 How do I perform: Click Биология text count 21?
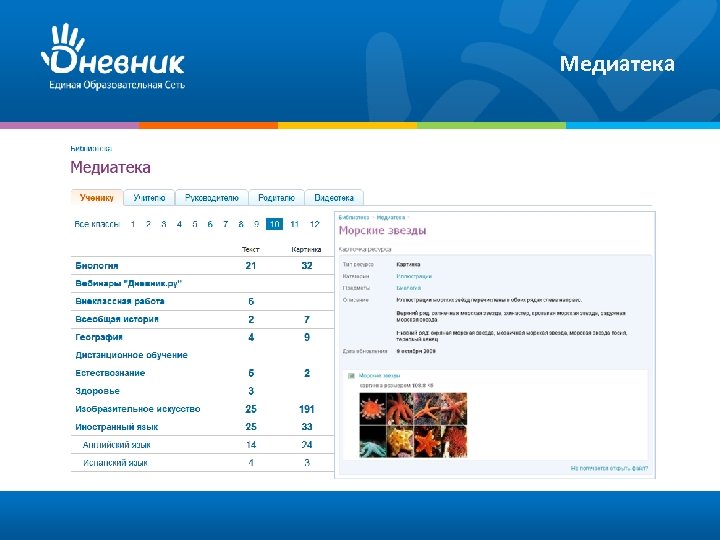coord(251,265)
